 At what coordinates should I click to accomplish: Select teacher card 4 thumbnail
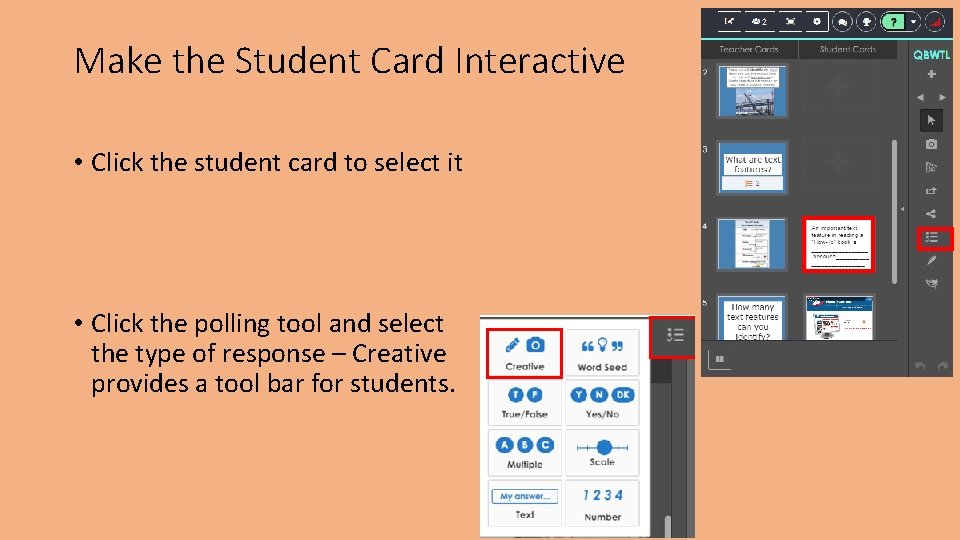(752, 244)
